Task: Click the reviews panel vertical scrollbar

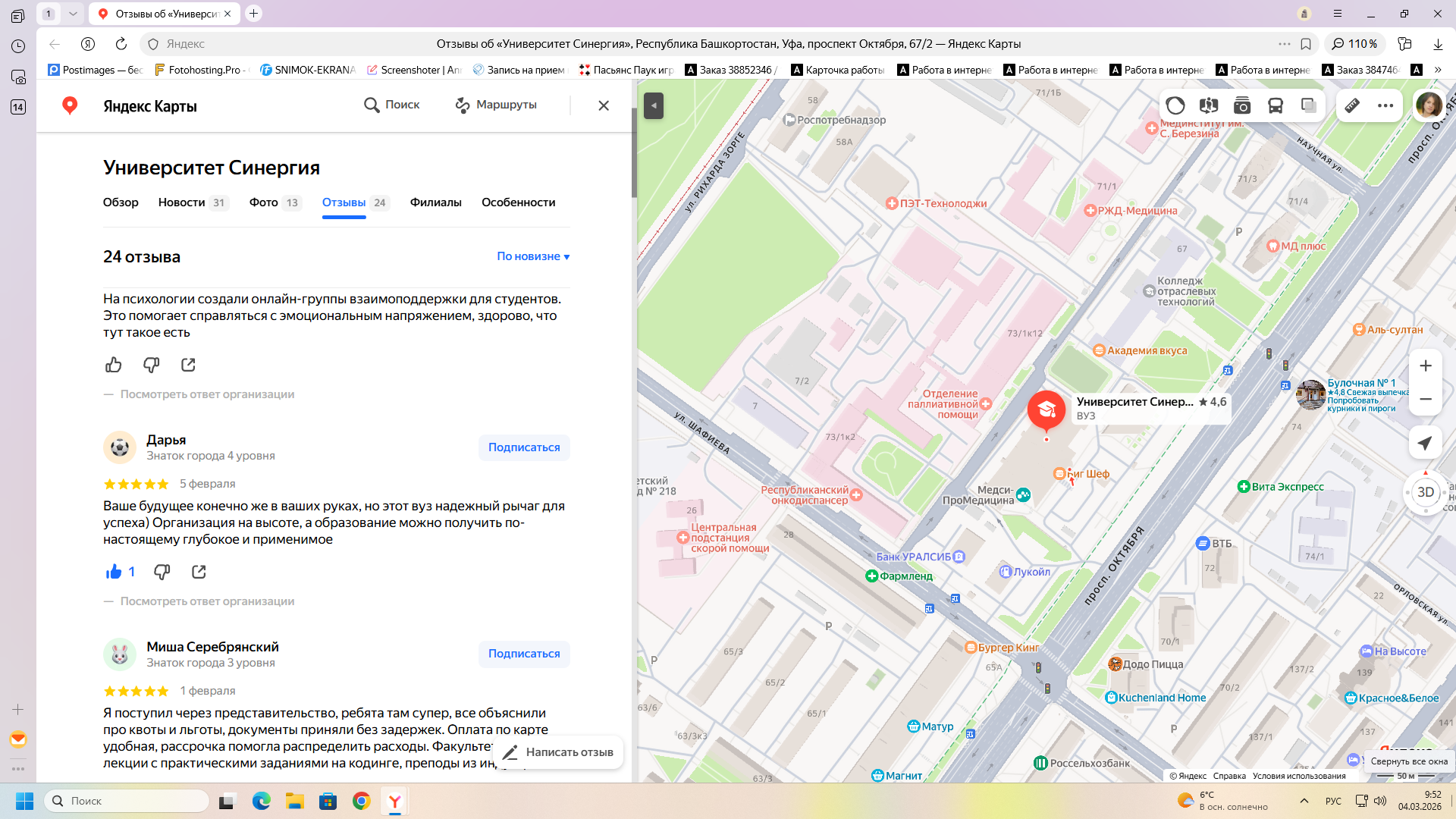Action: pos(634,152)
